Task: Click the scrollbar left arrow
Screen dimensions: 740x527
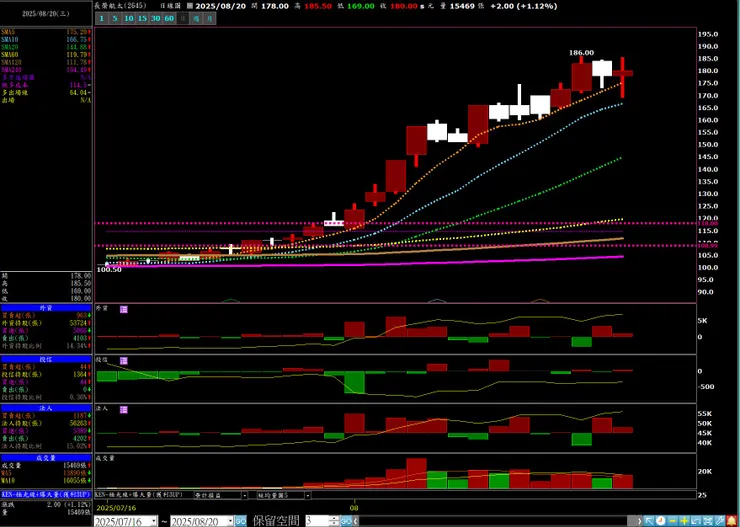Action: [355, 521]
